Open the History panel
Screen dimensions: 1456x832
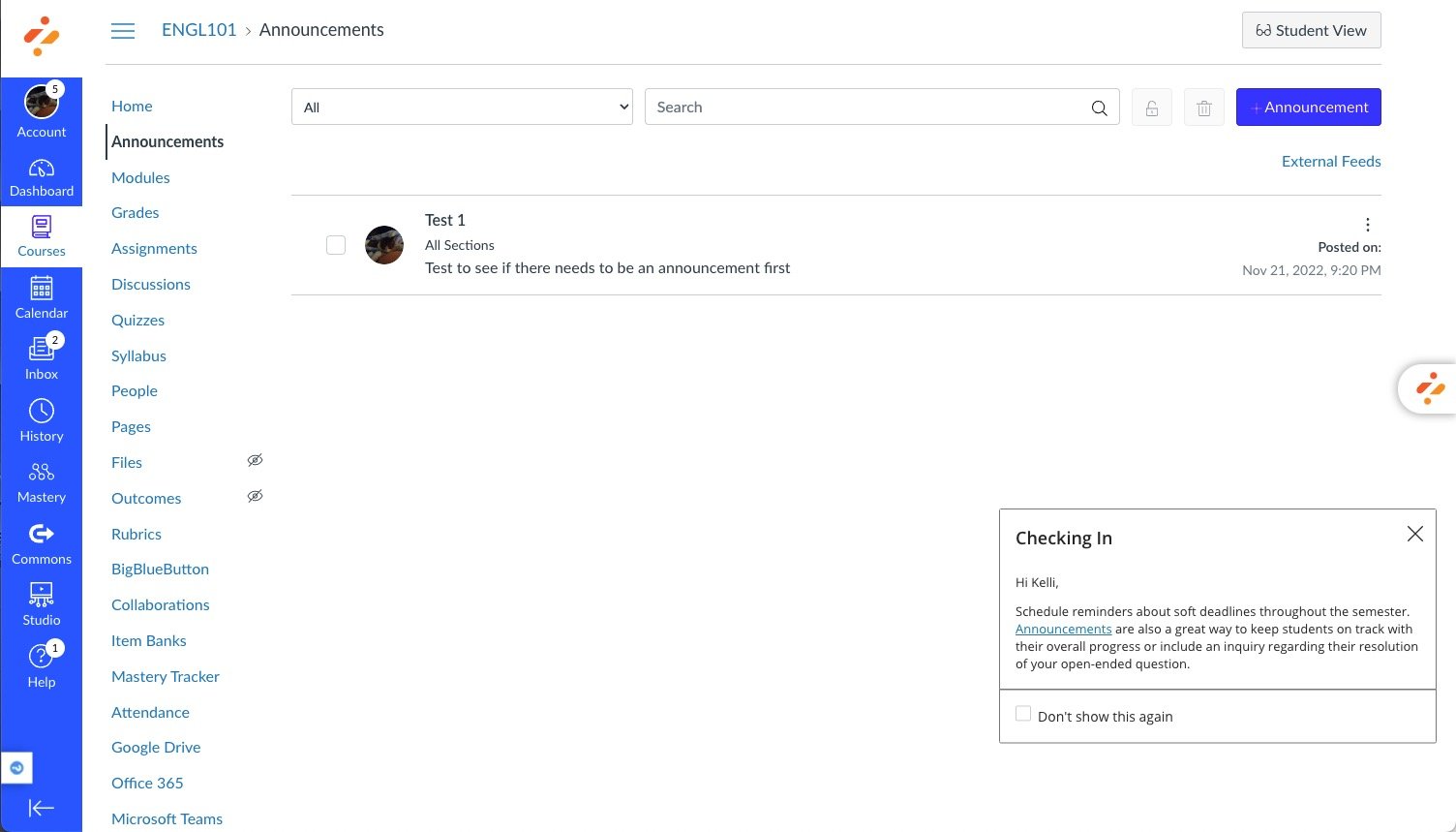(x=42, y=420)
